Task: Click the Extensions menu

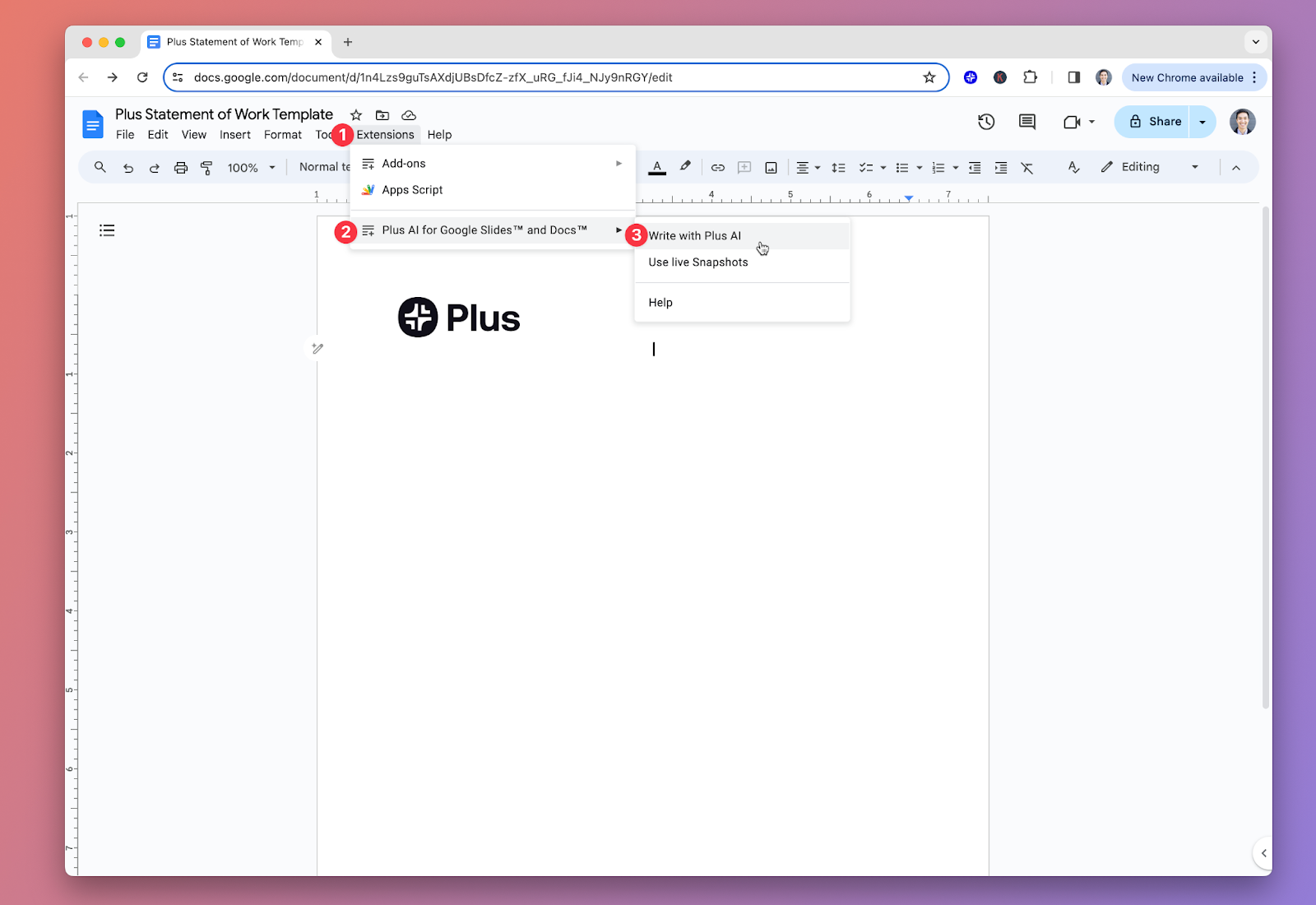Action: tap(385, 135)
